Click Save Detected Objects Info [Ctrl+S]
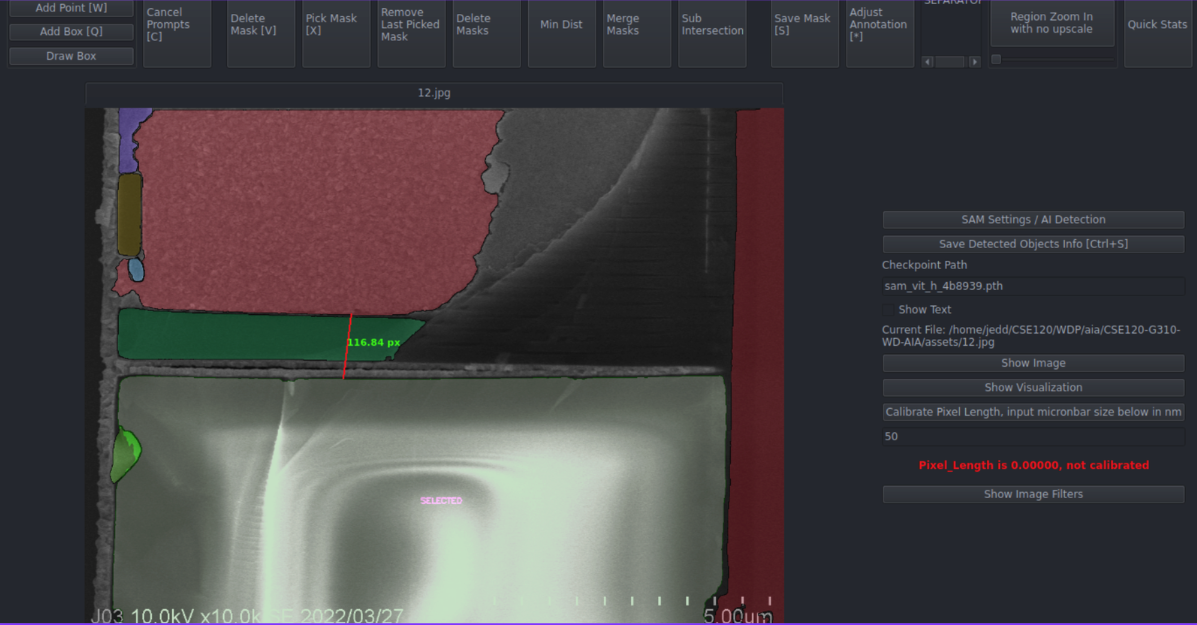The width and height of the screenshot is (1197, 625). (1033, 244)
